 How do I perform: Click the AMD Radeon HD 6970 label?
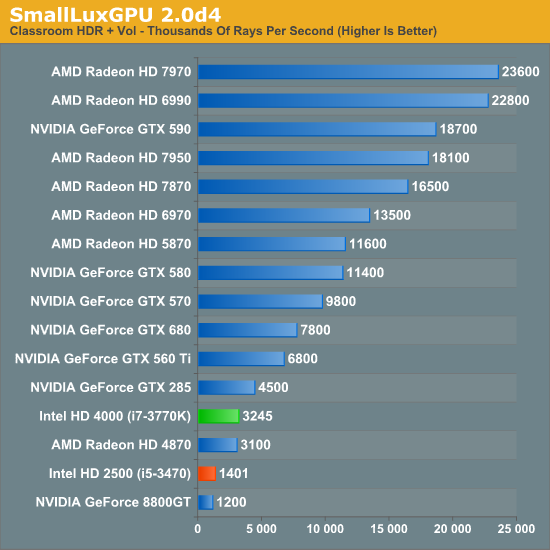[x=121, y=215]
